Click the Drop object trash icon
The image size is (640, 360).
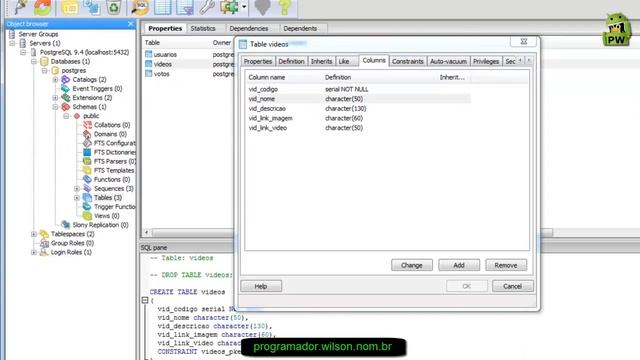tap(114, 7)
